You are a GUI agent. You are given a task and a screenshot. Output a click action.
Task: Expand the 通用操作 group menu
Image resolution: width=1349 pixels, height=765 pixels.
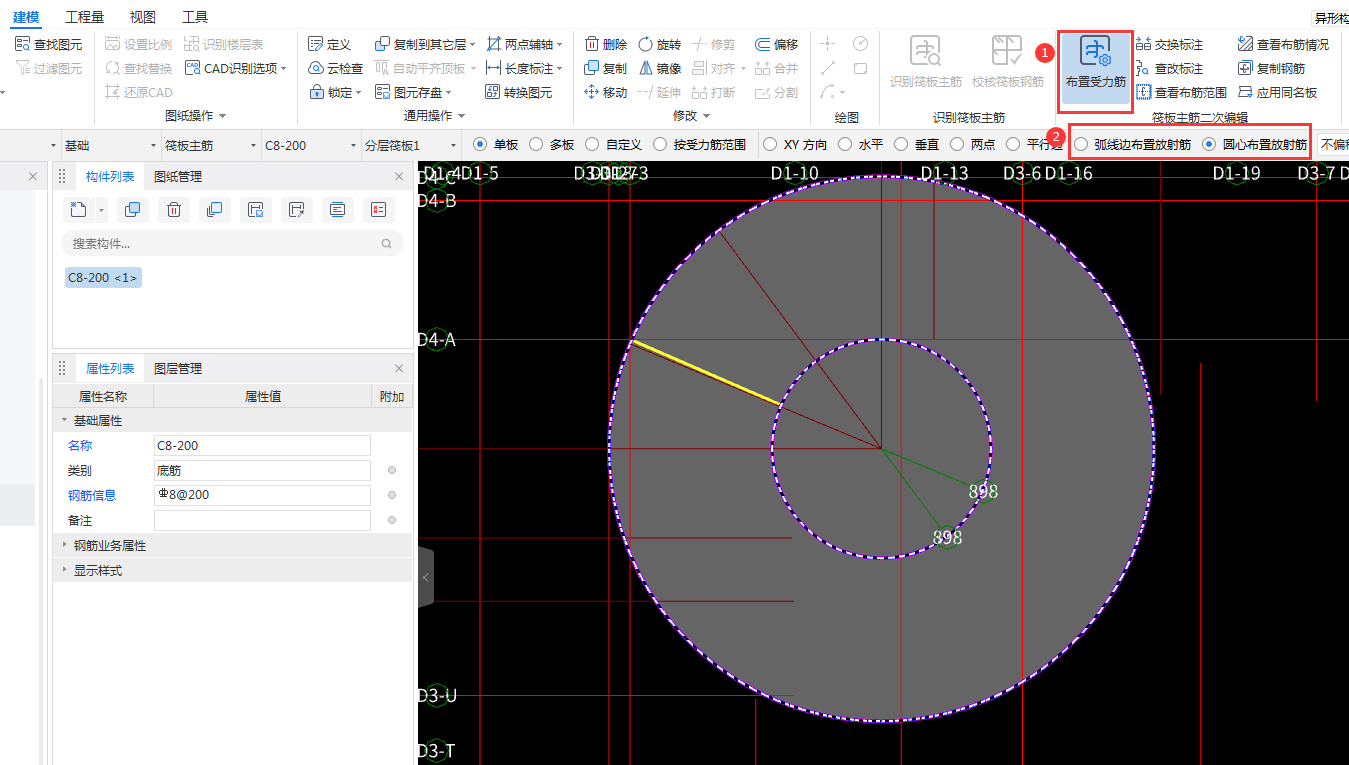pyautogui.click(x=434, y=116)
